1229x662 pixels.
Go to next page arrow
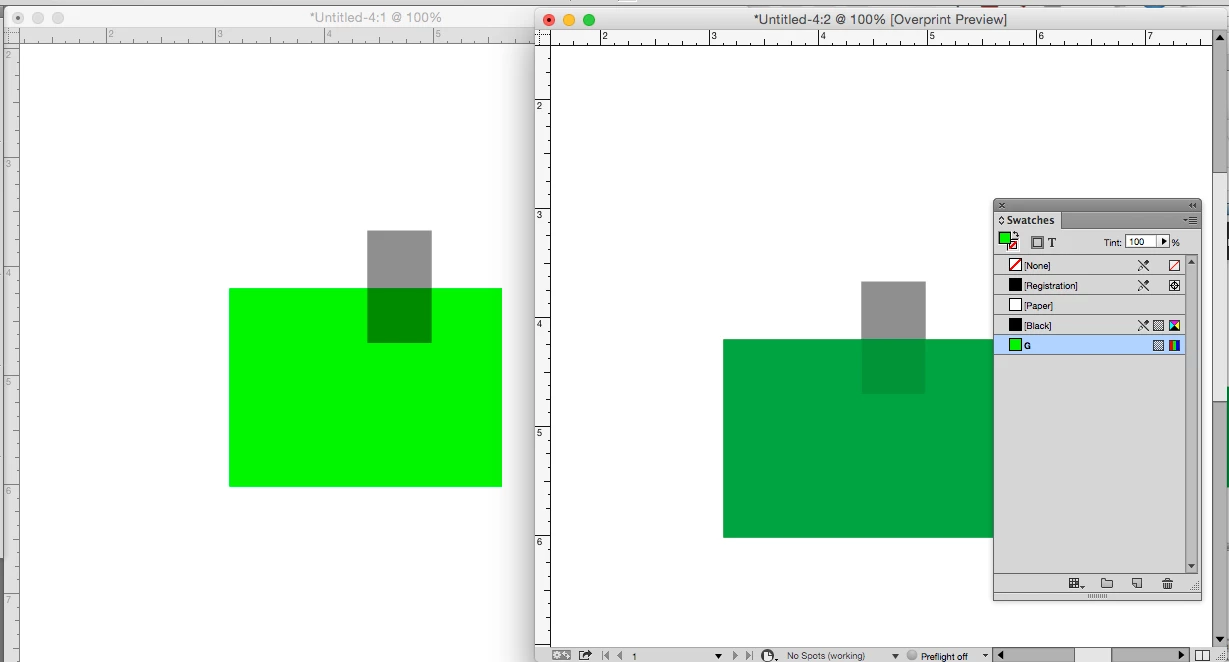point(735,656)
